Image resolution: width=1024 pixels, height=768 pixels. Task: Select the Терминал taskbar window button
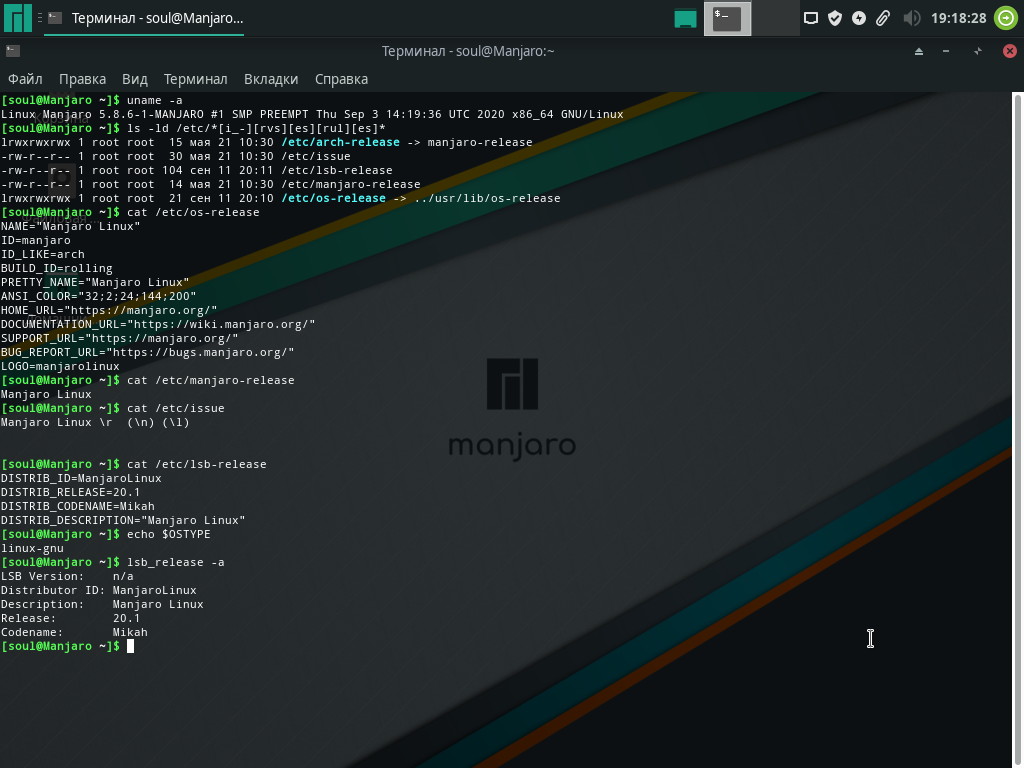point(145,18)
